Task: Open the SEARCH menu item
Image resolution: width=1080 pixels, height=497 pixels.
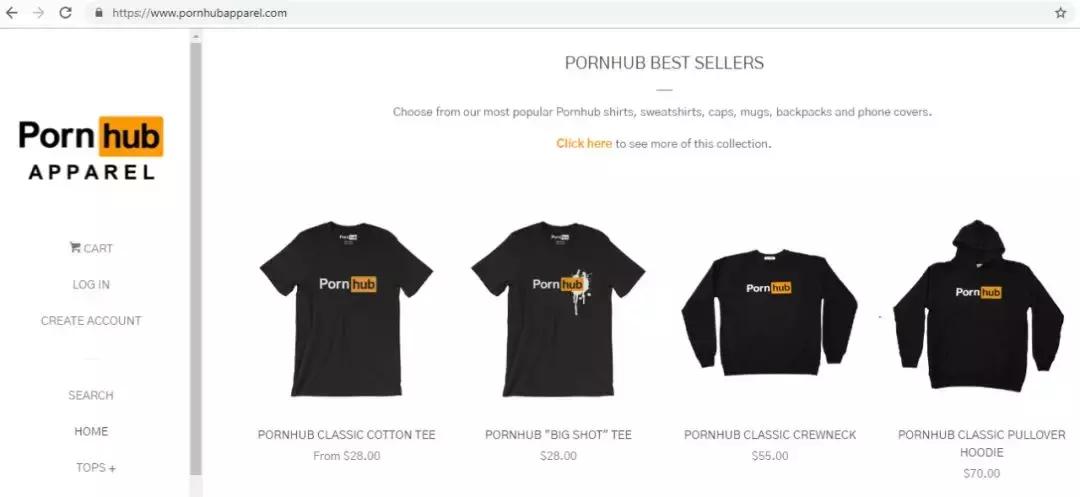Action: 91,395
